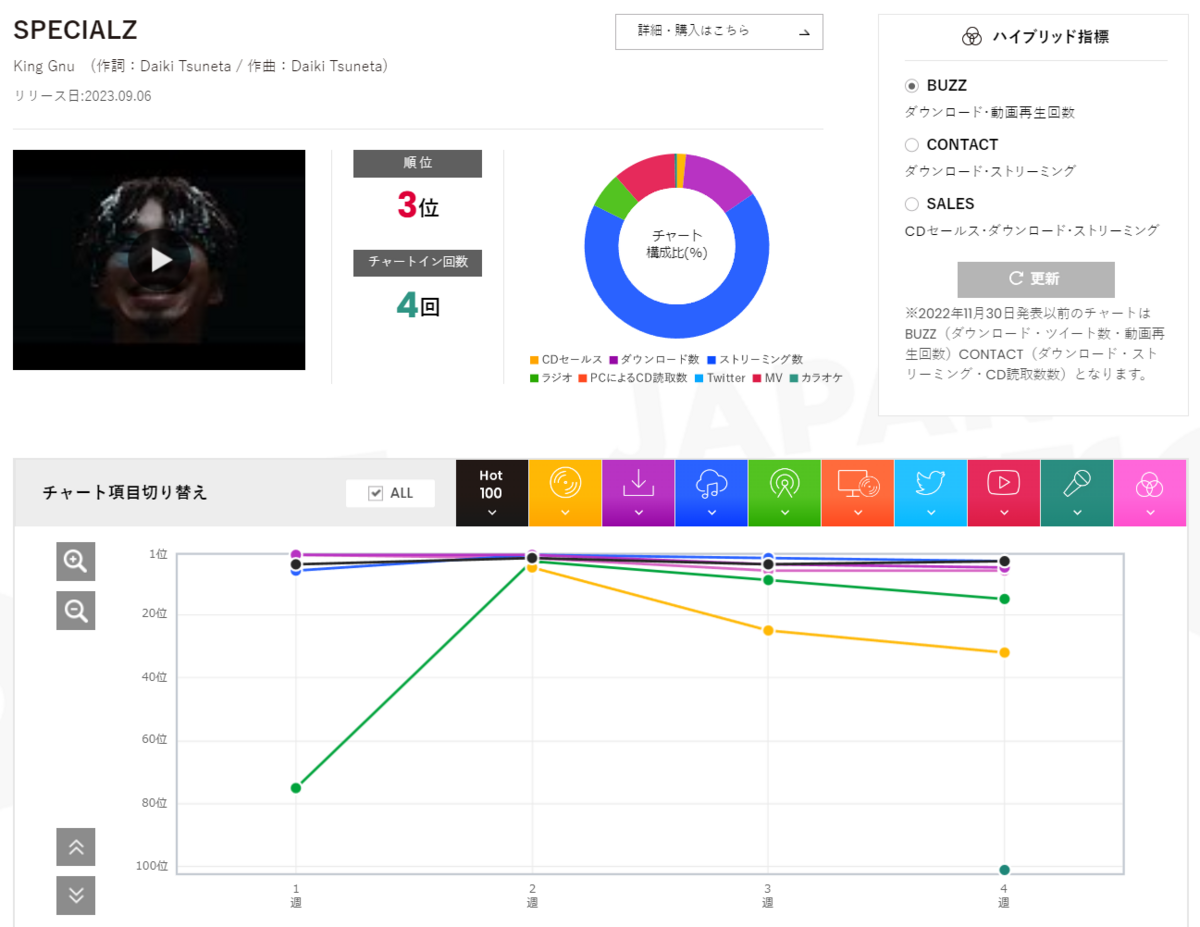Select the PC CD lookup icon tab
The width and height of the screenshot is (1200, 927).
pos(857,493)
